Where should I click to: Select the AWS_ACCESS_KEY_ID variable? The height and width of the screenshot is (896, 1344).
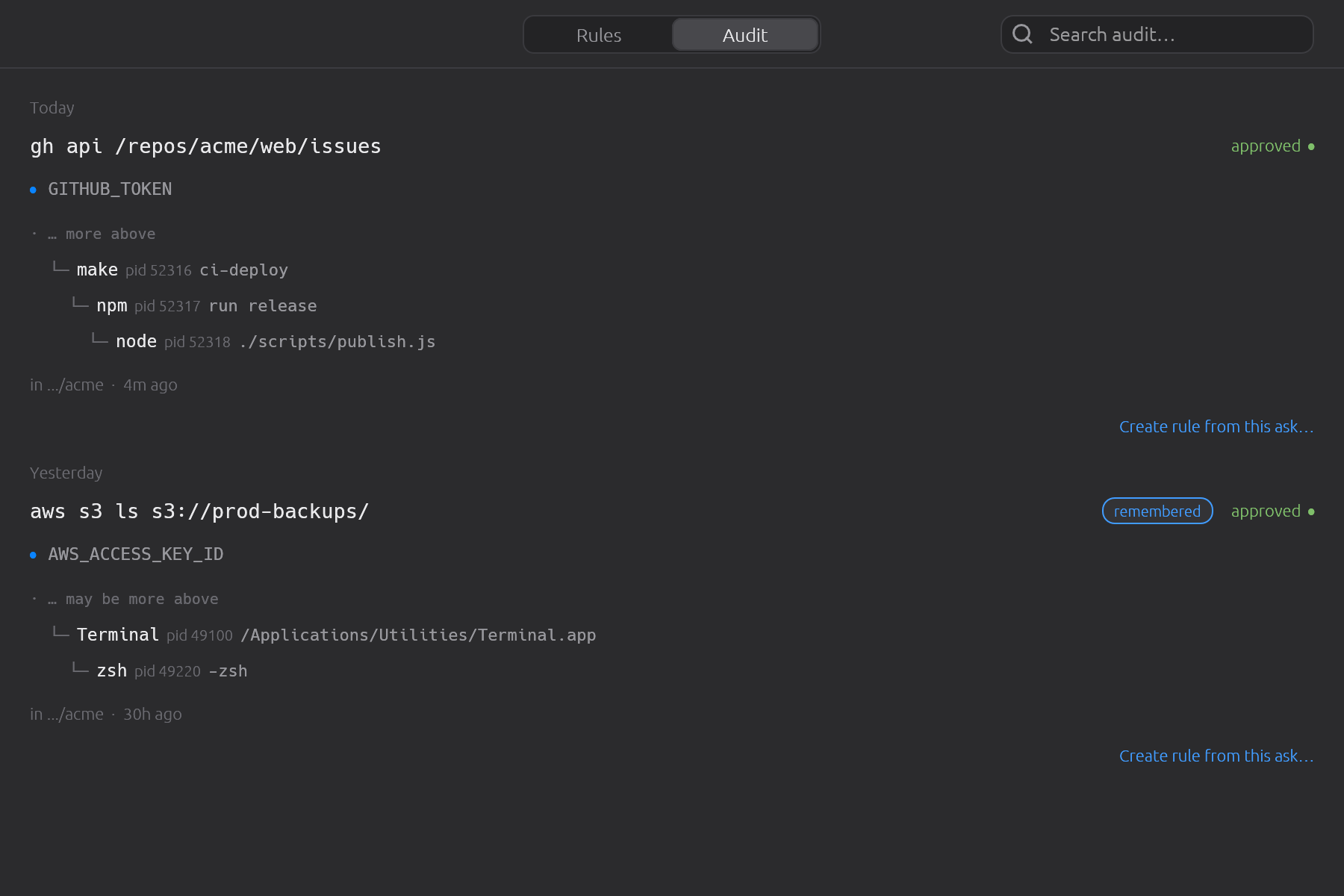[136, 555]
